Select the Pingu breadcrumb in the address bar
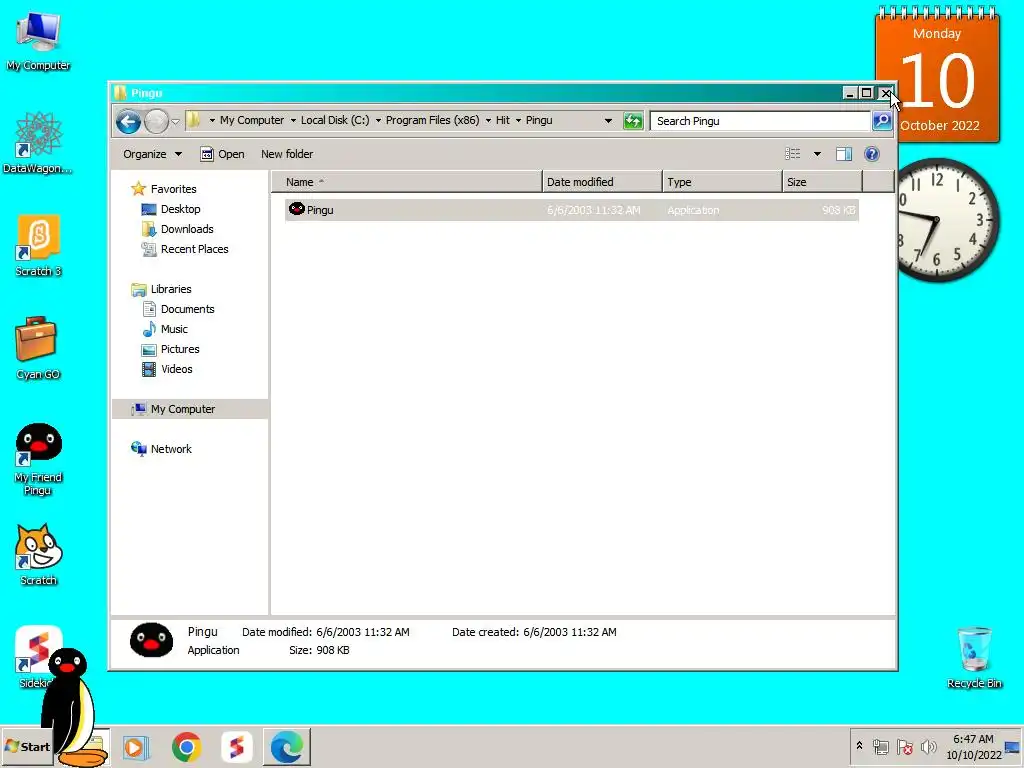1024x768 pixels. click(539, 120)
